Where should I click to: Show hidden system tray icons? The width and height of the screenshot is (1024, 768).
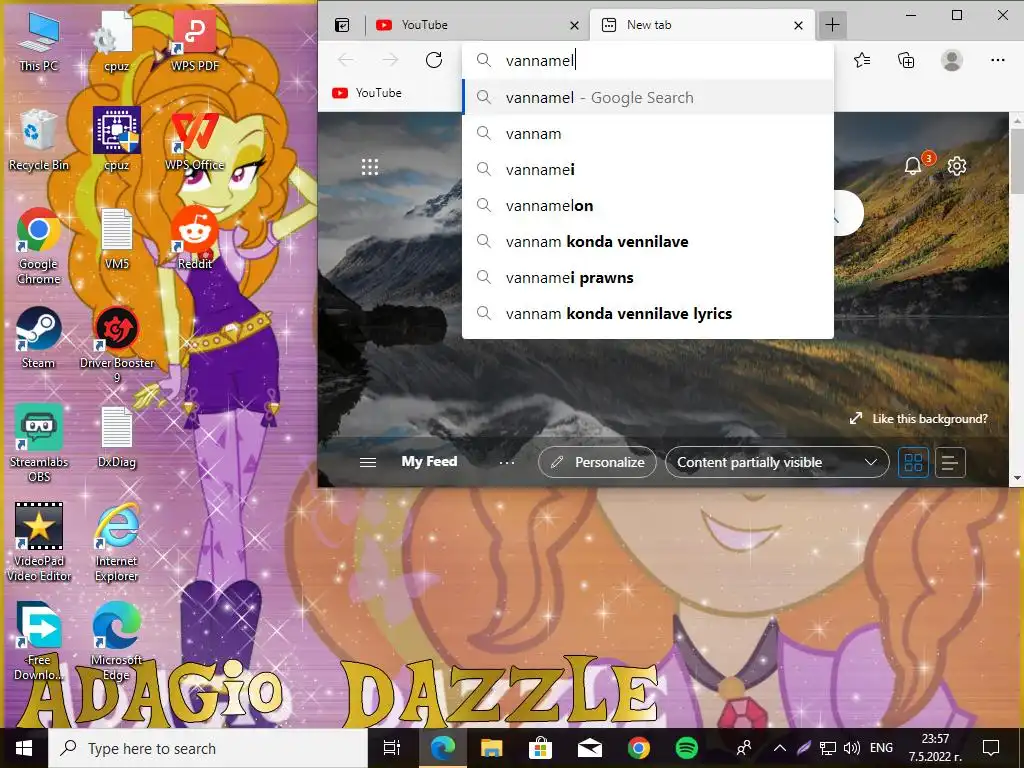click(780, 748)
